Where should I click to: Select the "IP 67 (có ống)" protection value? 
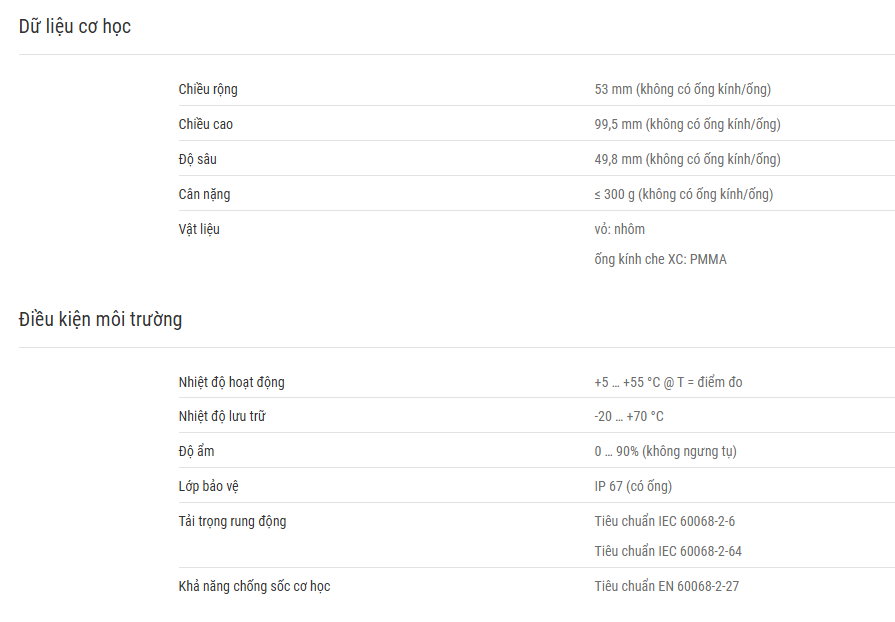click(634, 486)
